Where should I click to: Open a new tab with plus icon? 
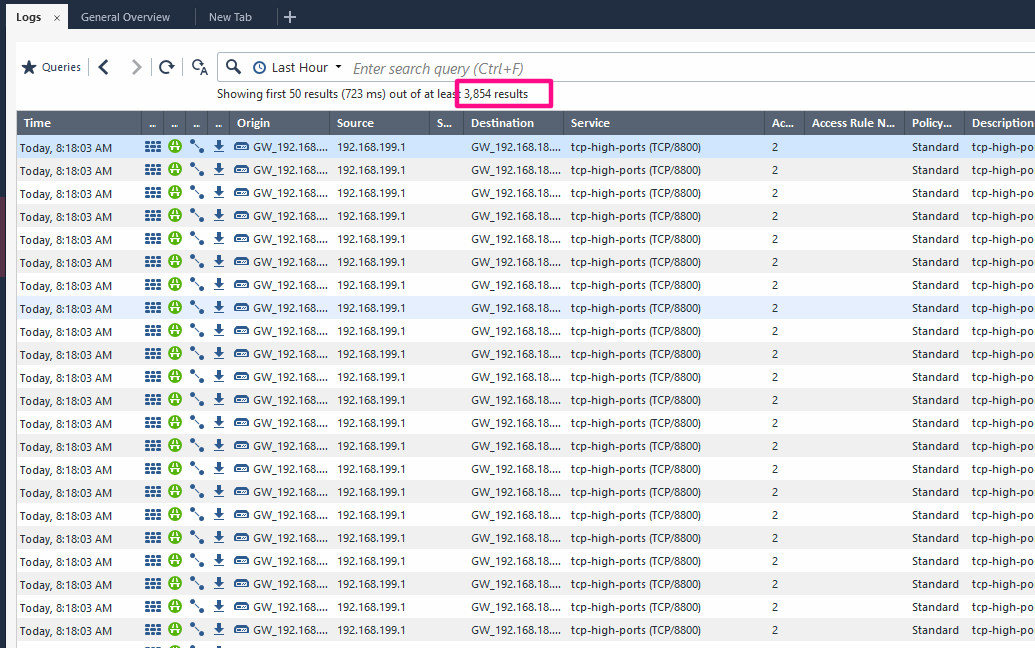(x=290, y=17)
